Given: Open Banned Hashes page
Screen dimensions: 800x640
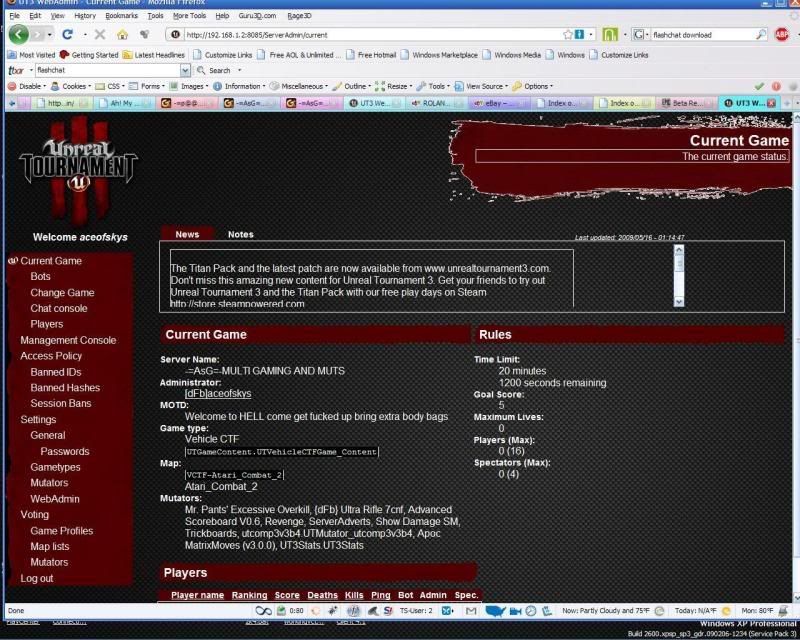Looking at the screenshot, I should [x=65, y=387].
